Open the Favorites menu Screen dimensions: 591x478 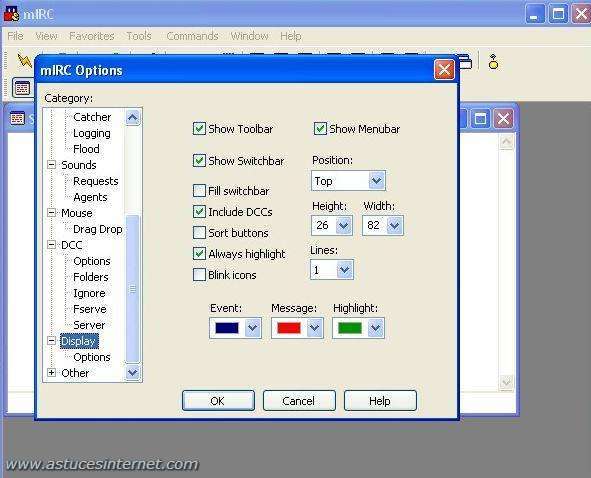coord(92,36)
